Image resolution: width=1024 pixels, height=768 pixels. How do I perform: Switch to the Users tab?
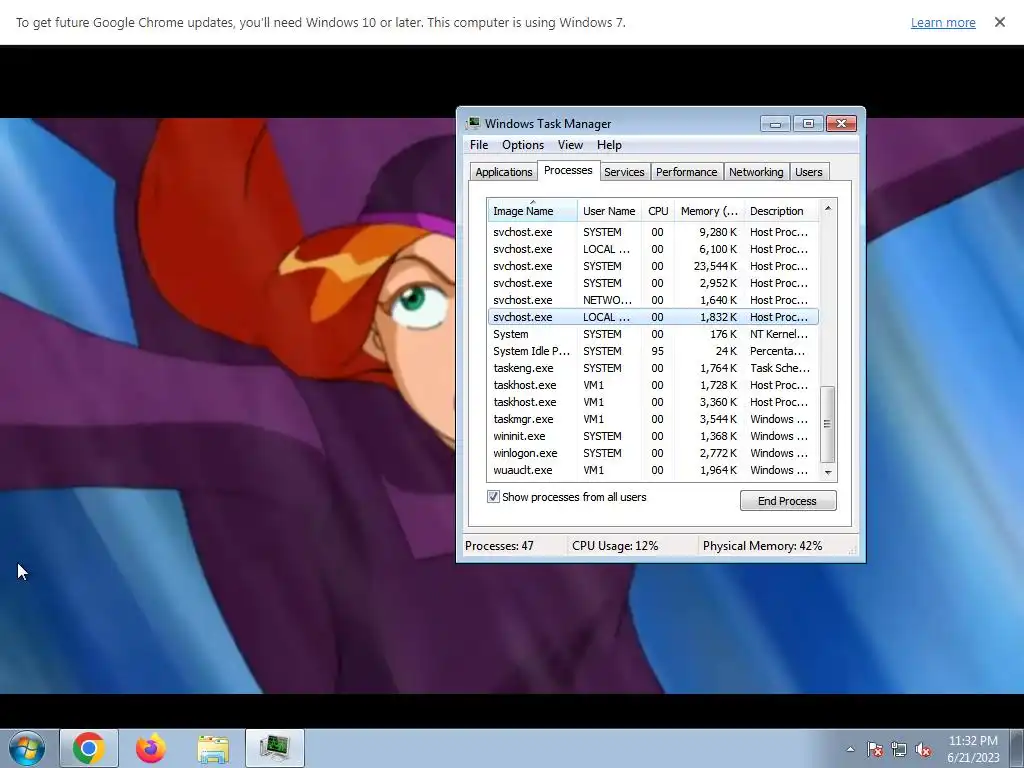point(808,172)
